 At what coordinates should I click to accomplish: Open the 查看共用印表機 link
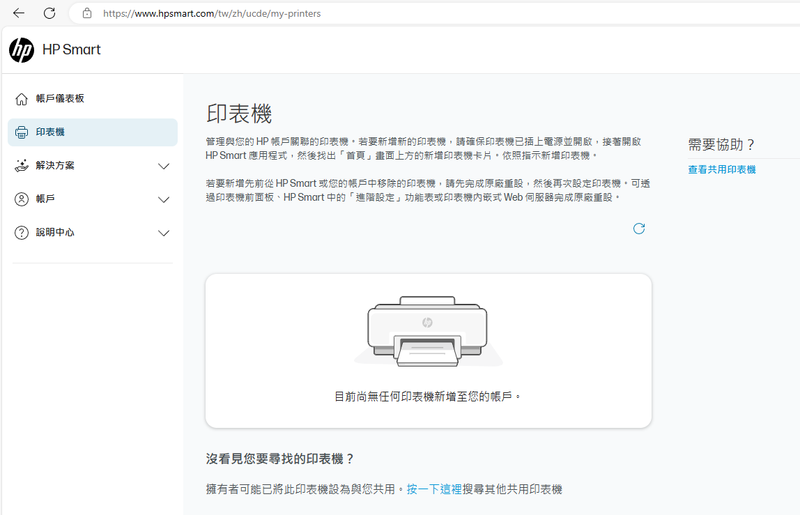click(721, 169)
